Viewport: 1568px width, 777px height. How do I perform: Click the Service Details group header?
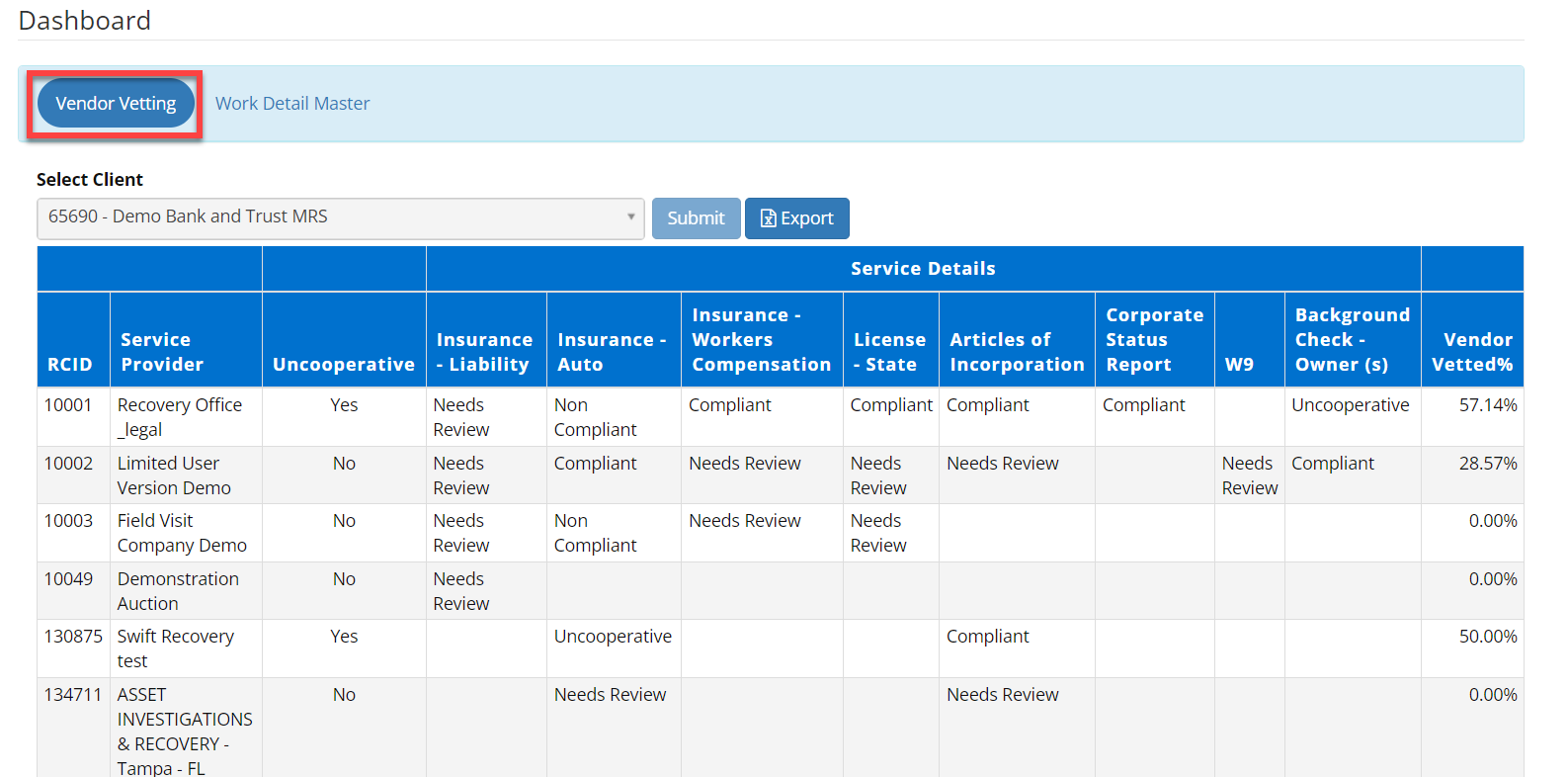coord(924,269)
